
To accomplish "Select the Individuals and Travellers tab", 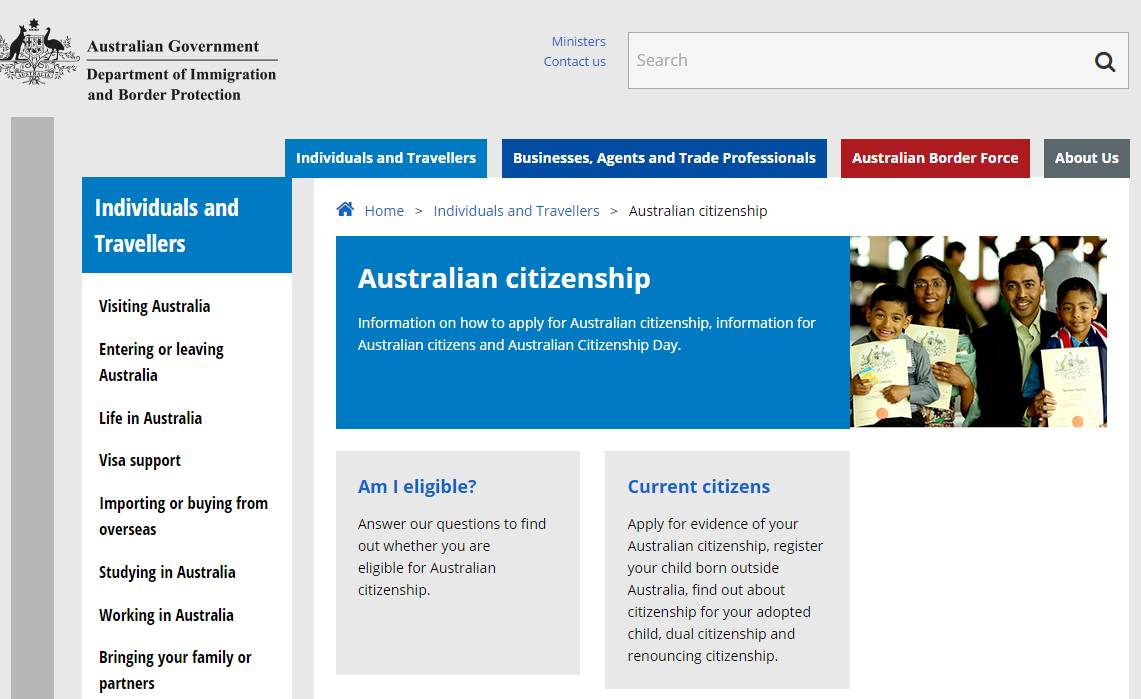I will pyautogui.click(x=386, y=158).
